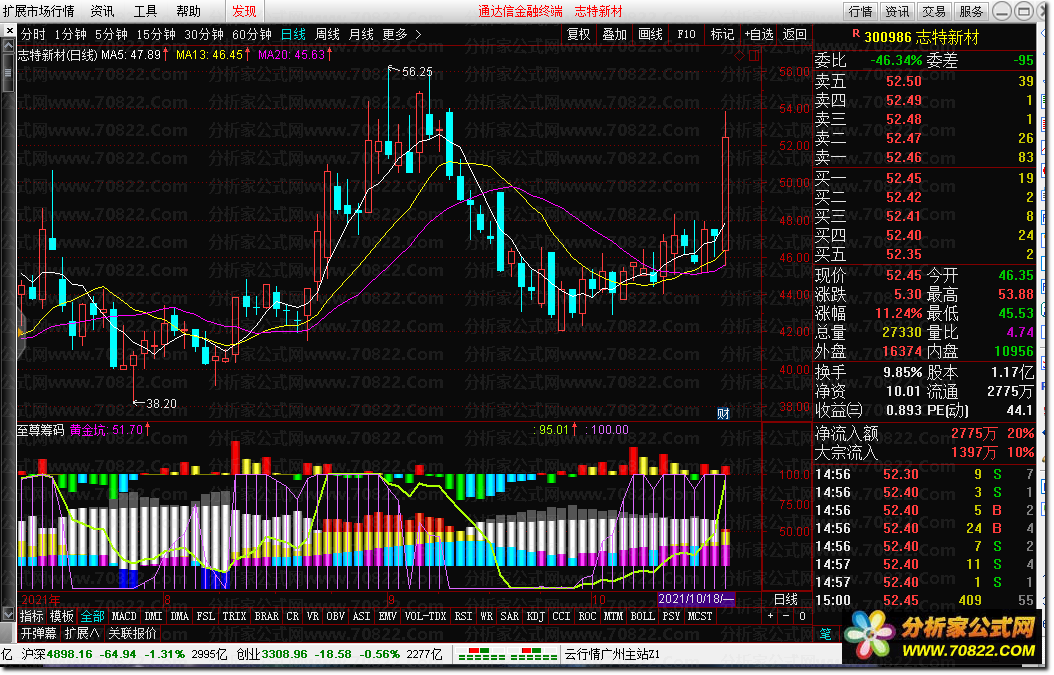Click the 服务 button
The height and width of the screenshot is (675, 1054).
(971, 11)
